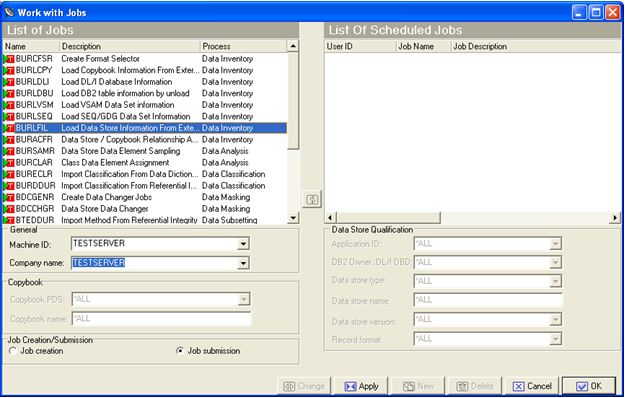Image resolution: width=625 pixels, height=398 pixels.
Task: Click the Work with Jobs title bar icon
Action: pyautogui.click(x=9, y=12)
